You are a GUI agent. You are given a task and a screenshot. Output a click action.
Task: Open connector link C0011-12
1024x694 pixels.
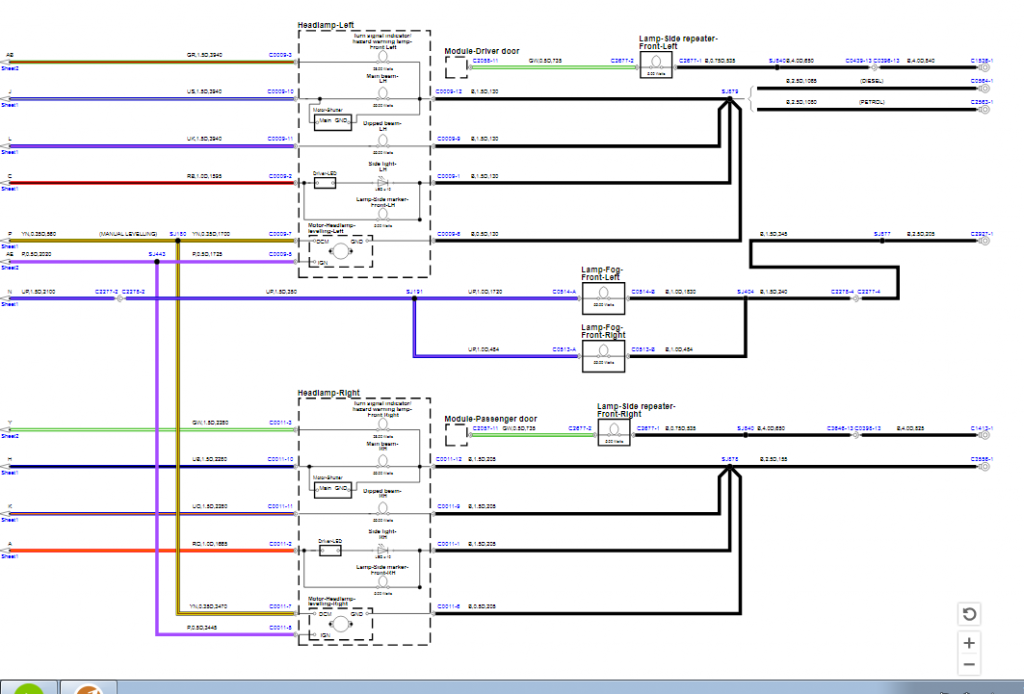449,459
